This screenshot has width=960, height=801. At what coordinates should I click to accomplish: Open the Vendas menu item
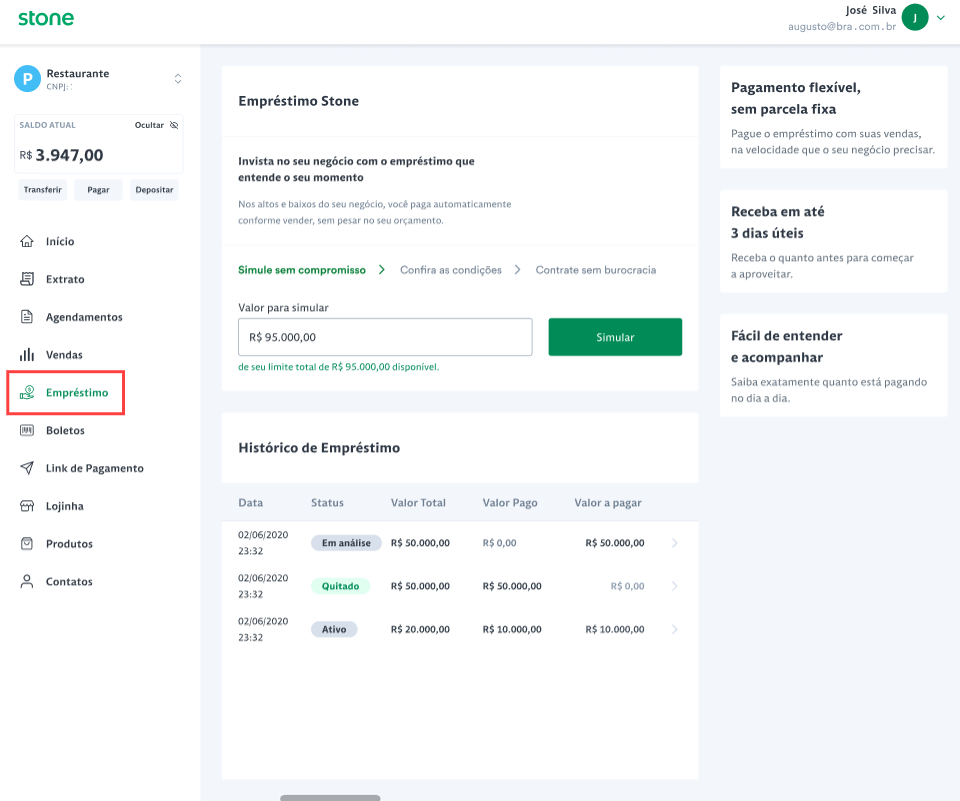point(64,355)
